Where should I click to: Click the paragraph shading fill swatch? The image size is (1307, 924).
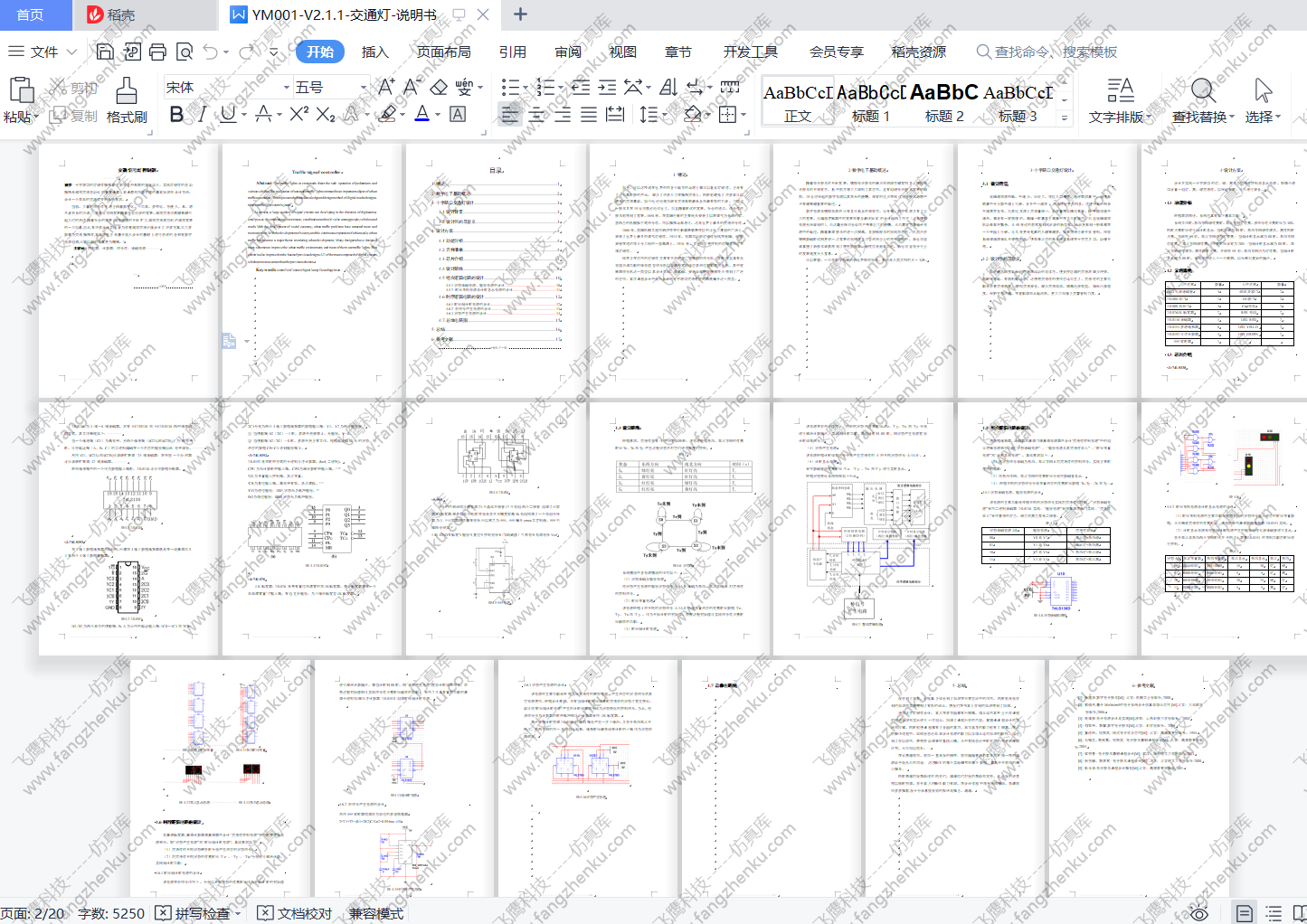click(x=693, y=114)
